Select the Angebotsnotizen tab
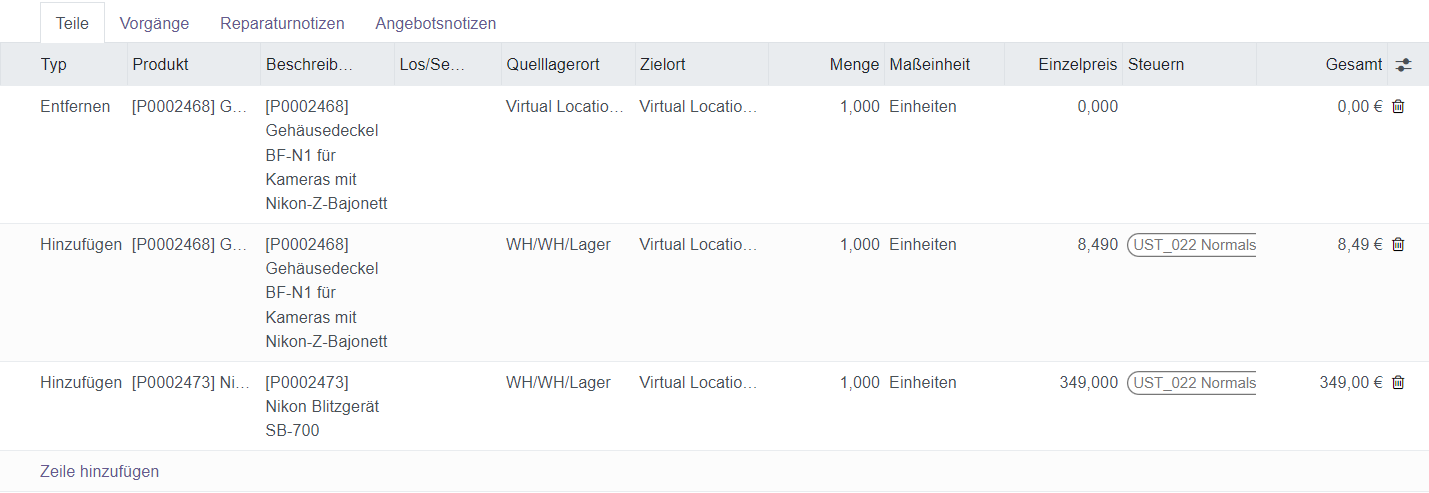This screenshot has height=493, width=1429. [x=435, y=23]
